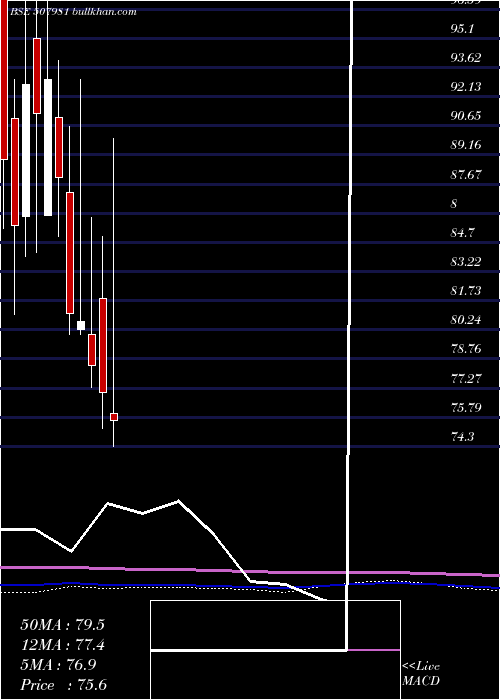Click the 95.1 price axis label
The height and width of the screenshot is (700, 500).
(x=462, y=29)
